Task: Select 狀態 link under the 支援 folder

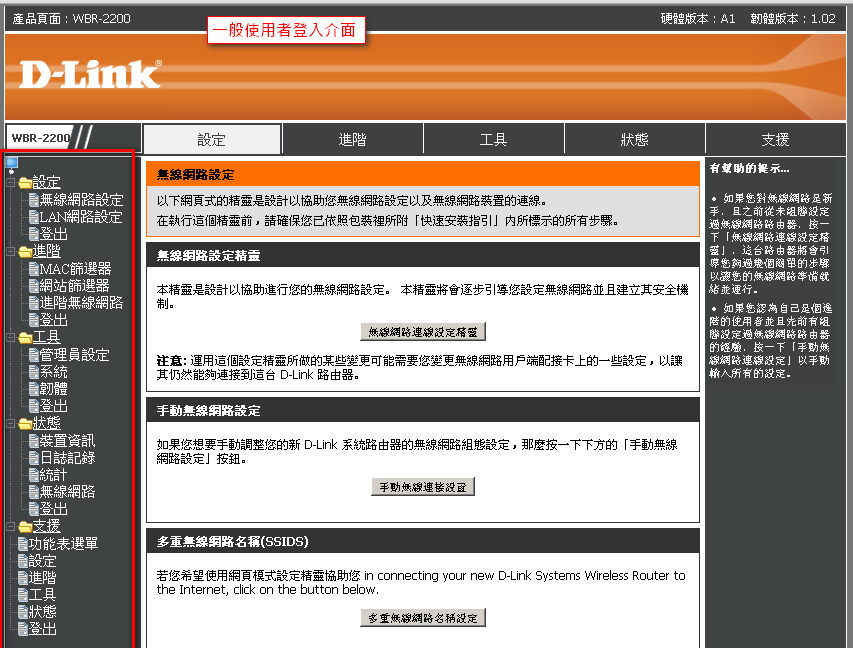Action: (x=43, y=612)
